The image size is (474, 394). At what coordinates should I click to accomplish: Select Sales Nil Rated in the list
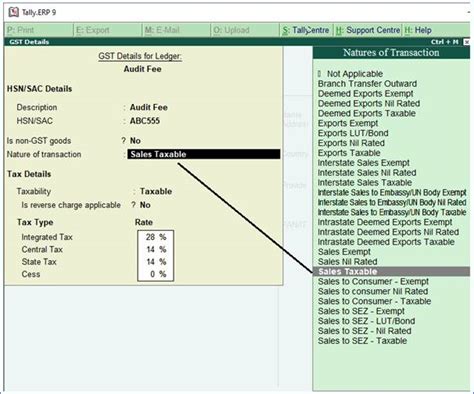coord(347,262)
